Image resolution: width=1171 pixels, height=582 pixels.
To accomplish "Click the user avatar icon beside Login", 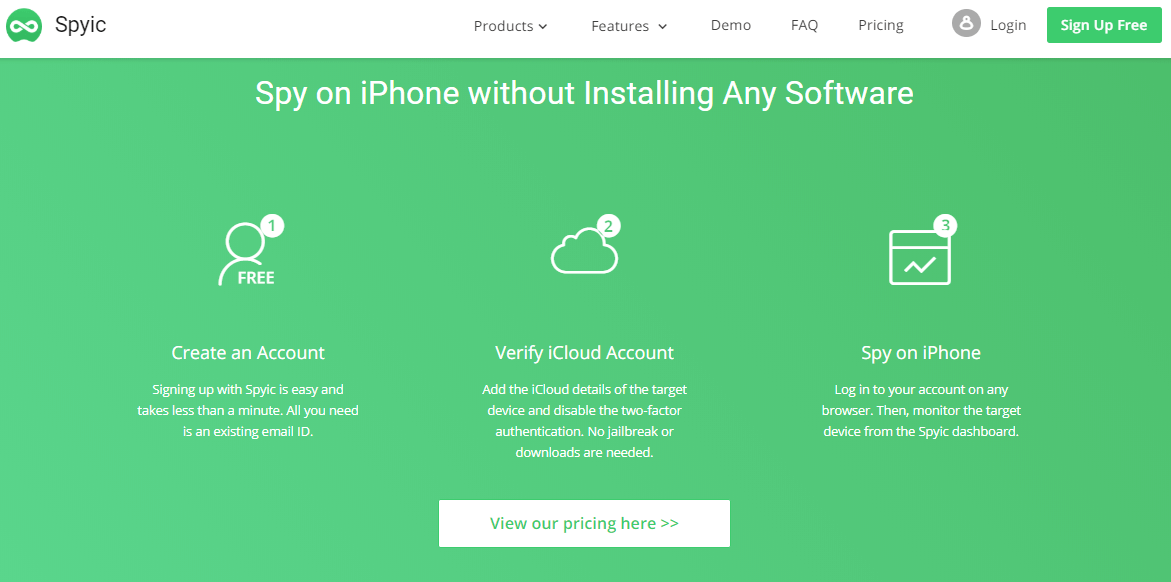I will (966, 24).
